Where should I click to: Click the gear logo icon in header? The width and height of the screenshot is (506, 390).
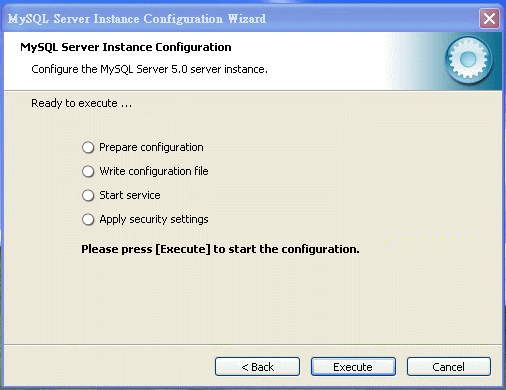pos(468,60)
